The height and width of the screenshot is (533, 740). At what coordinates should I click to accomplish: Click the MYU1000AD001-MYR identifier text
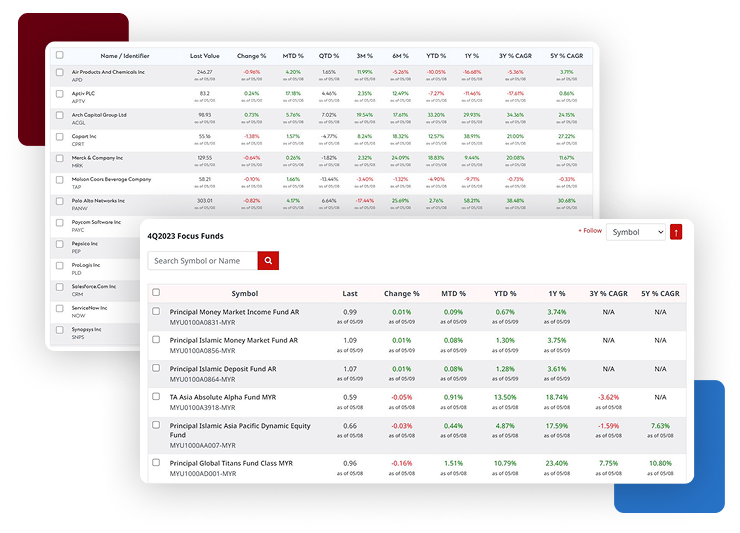click(x=203, y=474)
